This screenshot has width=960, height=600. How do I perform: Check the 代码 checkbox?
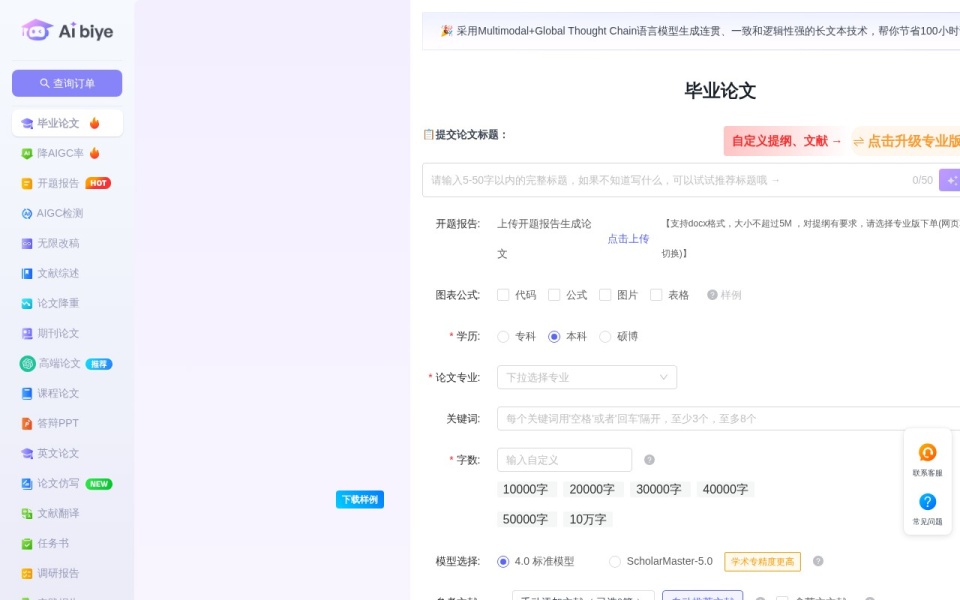click(503, 294)
